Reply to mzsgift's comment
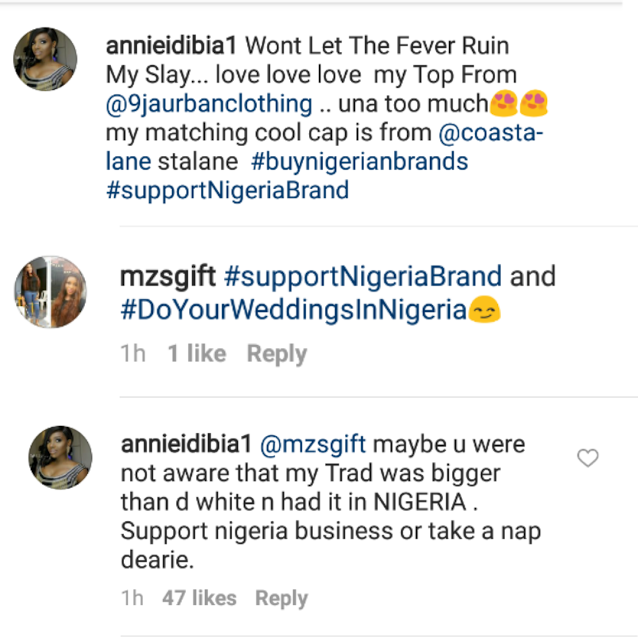The image size is (638, 638). 277,353
